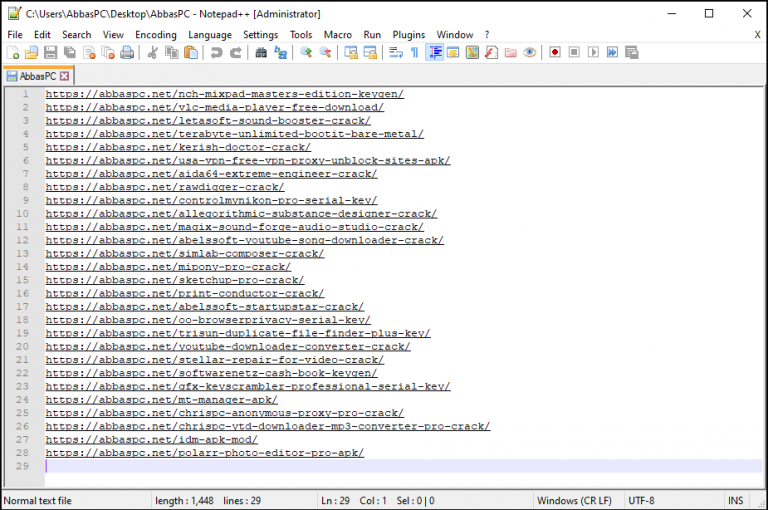Open the Replace dialog icon

(x=280, y=52)
